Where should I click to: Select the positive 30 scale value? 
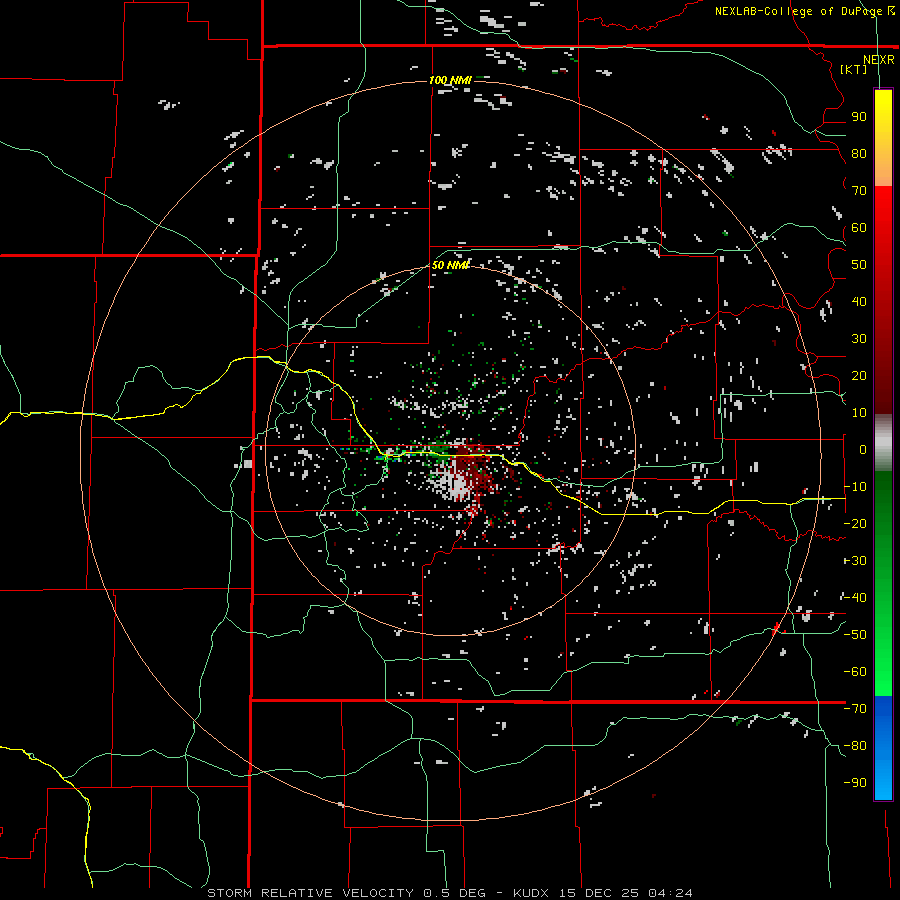859,339
